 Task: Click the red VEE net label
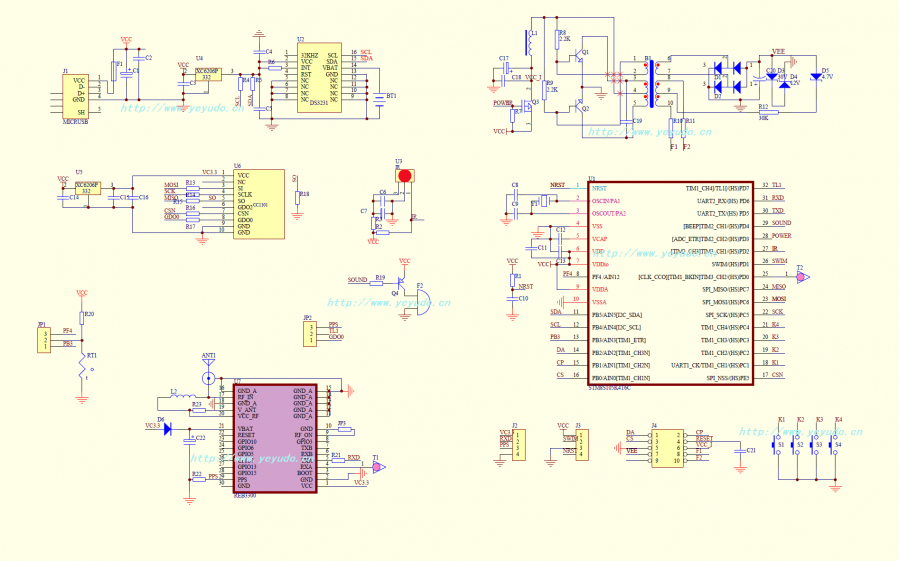pyautogui.click(x=778, y=50)
